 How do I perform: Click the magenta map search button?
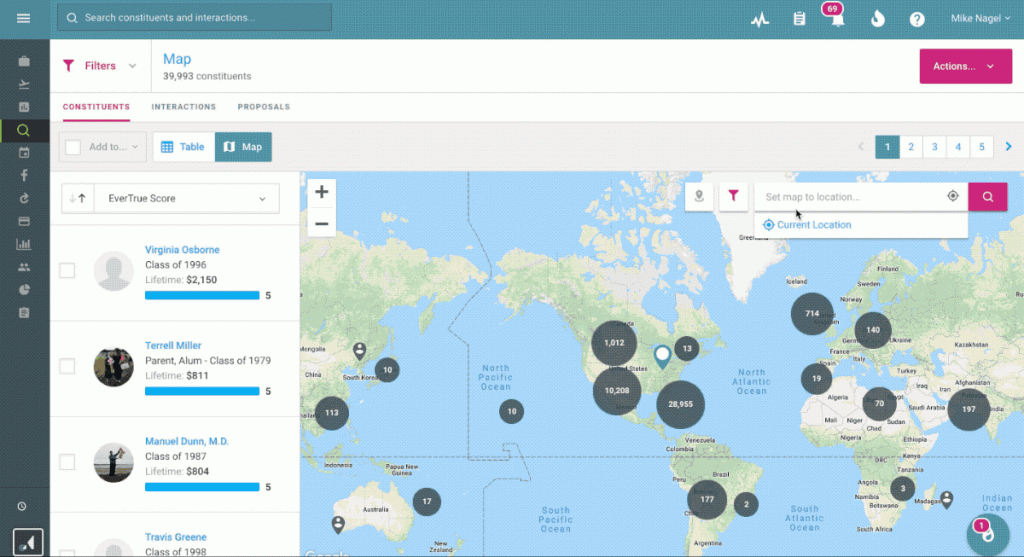coord(987,197)
